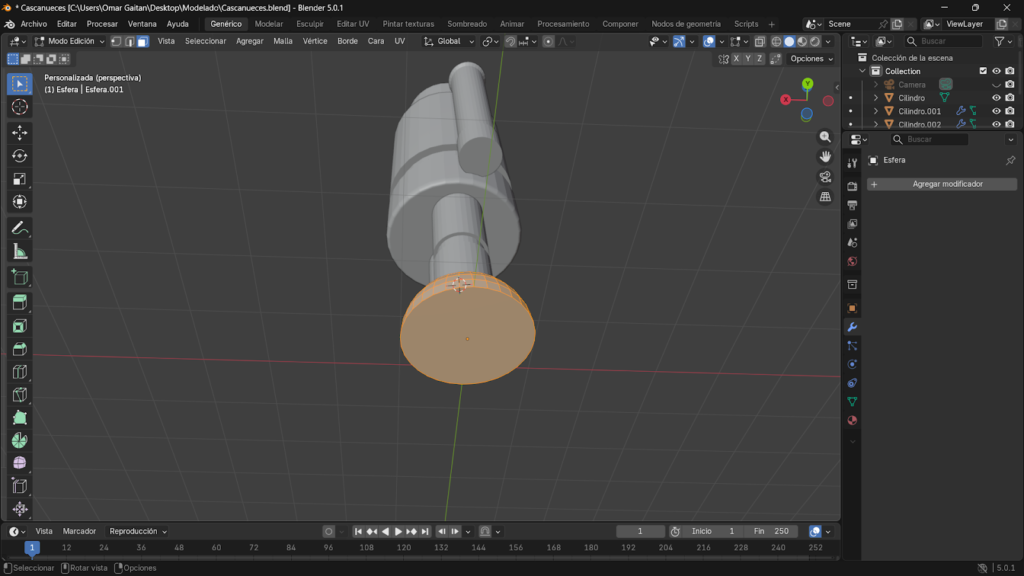
Task: Open the Opciones dropdown in the viewport
Action: 810,59
